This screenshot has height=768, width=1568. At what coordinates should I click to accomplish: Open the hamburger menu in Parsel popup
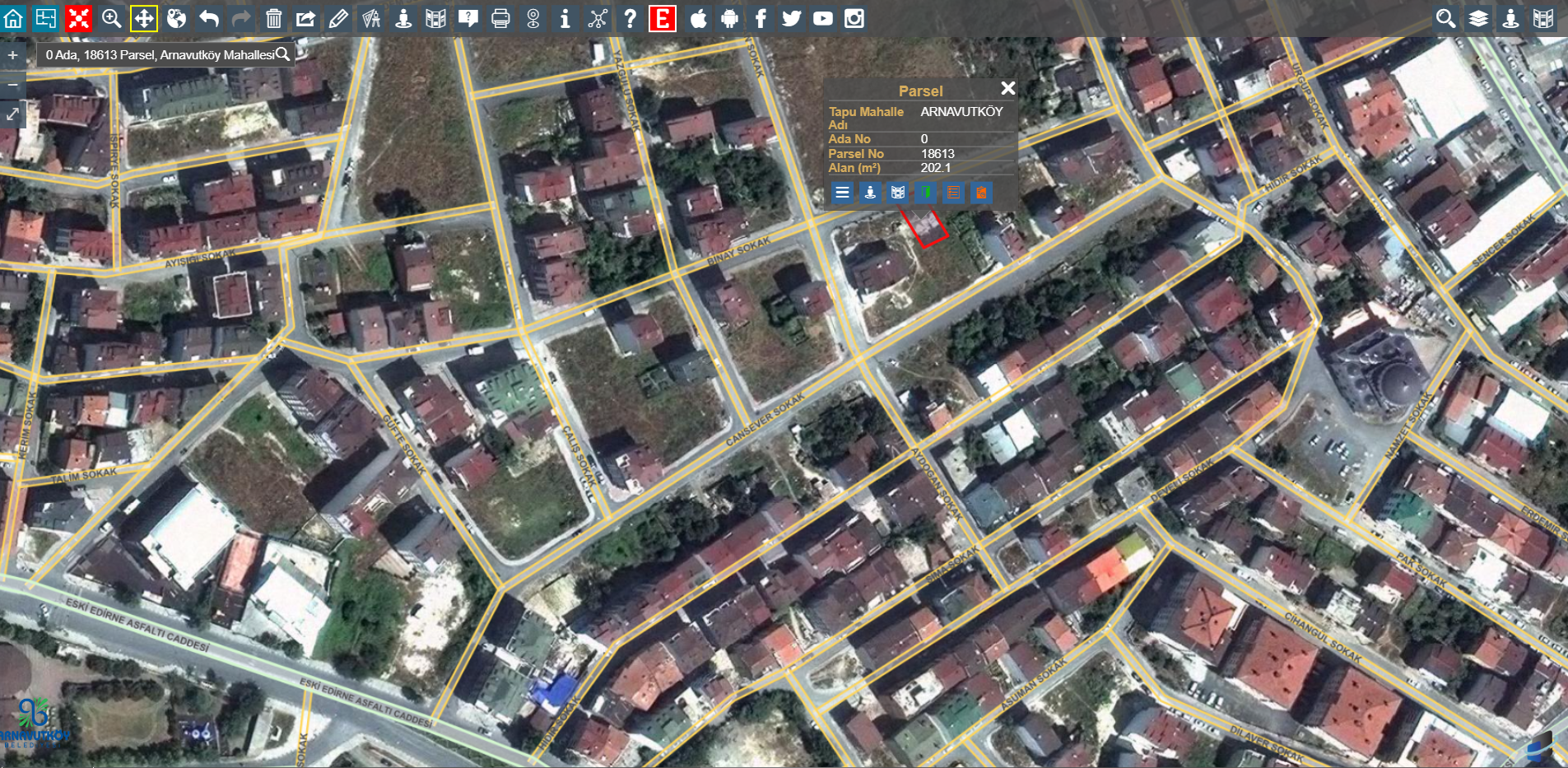click(842, 193)
